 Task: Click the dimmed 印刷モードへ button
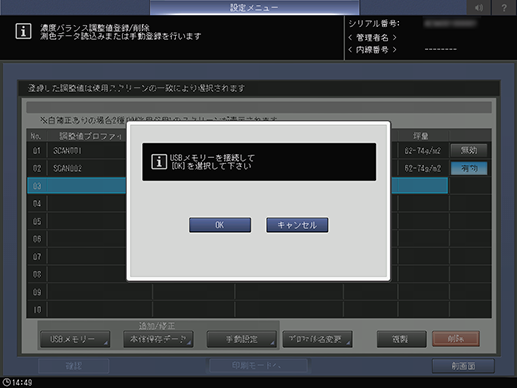pyautogui.click(x=258, y=366)
